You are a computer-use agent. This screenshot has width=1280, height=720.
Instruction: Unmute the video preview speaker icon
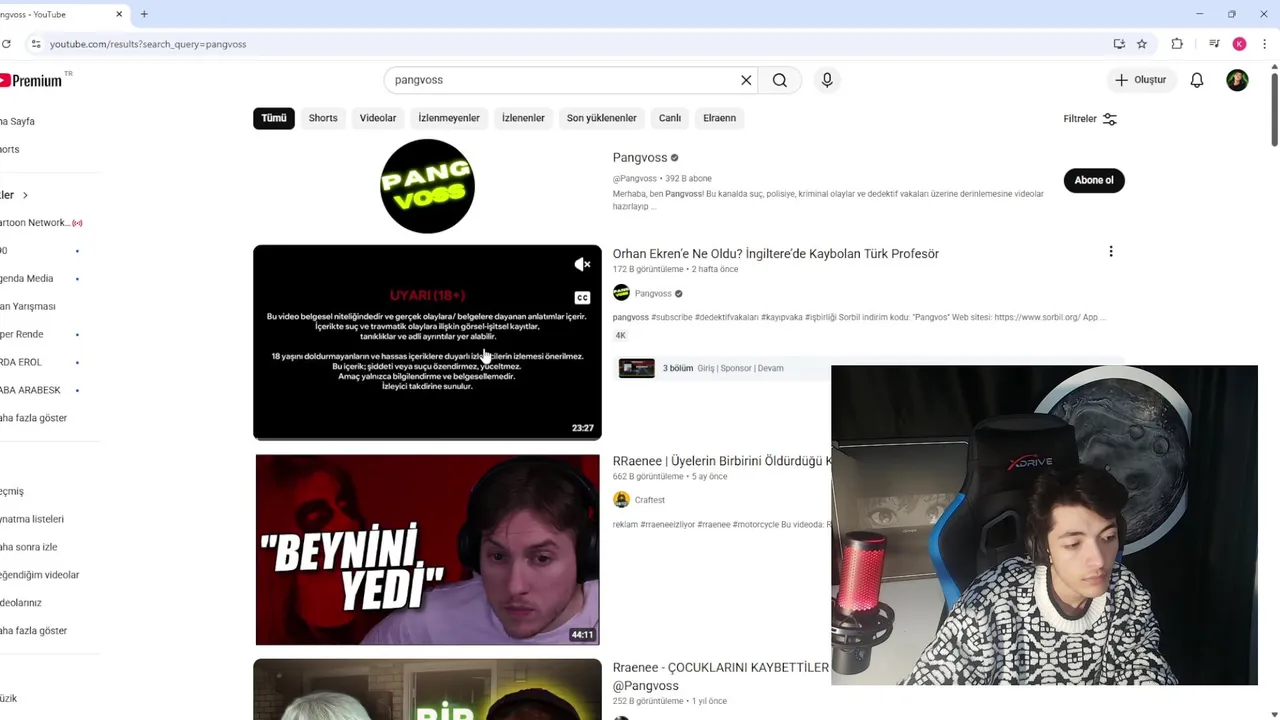[x=582, y=264]
